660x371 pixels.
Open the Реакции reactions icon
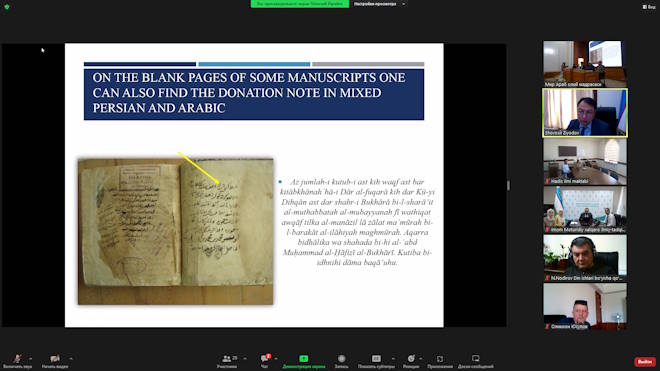tap(411, 359)
